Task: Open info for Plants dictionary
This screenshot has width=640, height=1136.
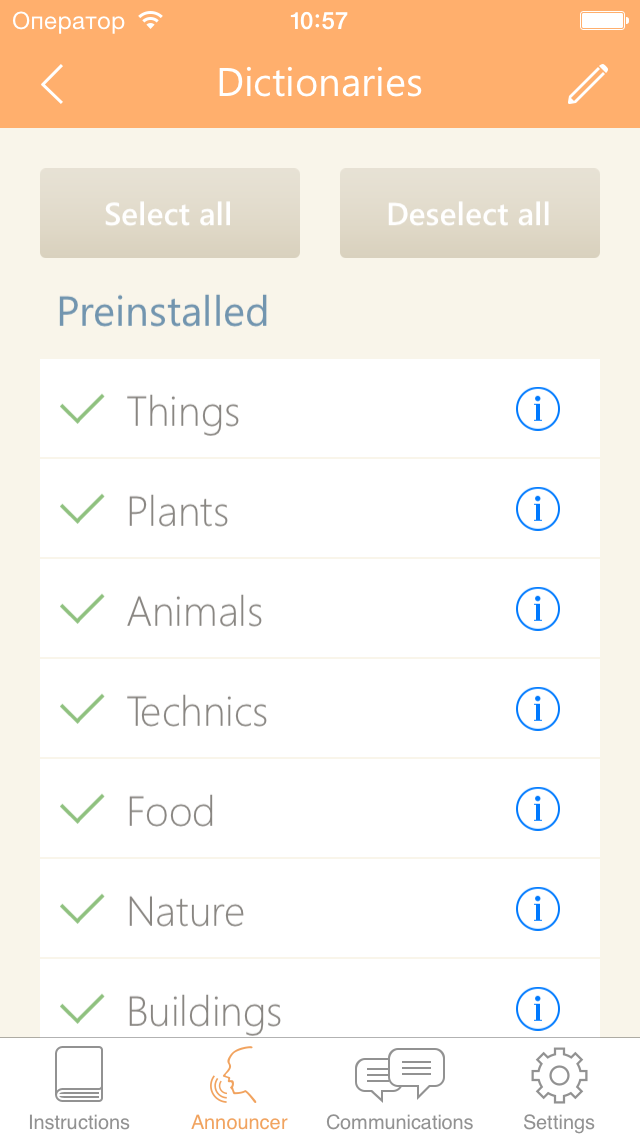Action: (x=538, y=509)
